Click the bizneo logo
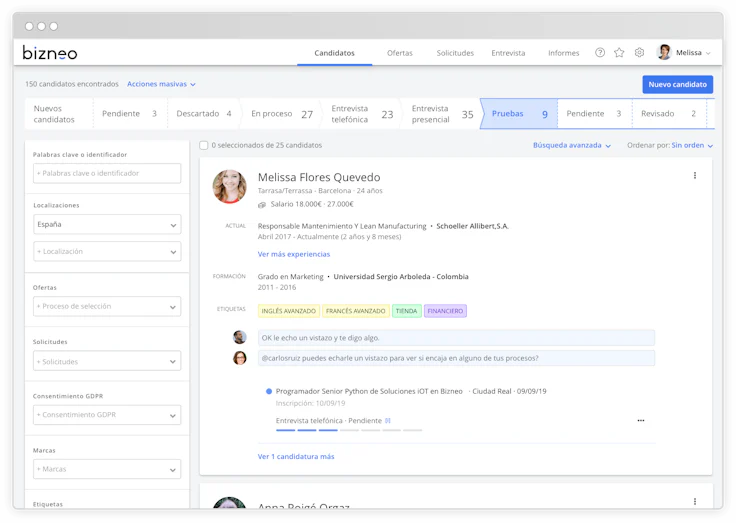The image size is (736, 523). pos(50,53)
